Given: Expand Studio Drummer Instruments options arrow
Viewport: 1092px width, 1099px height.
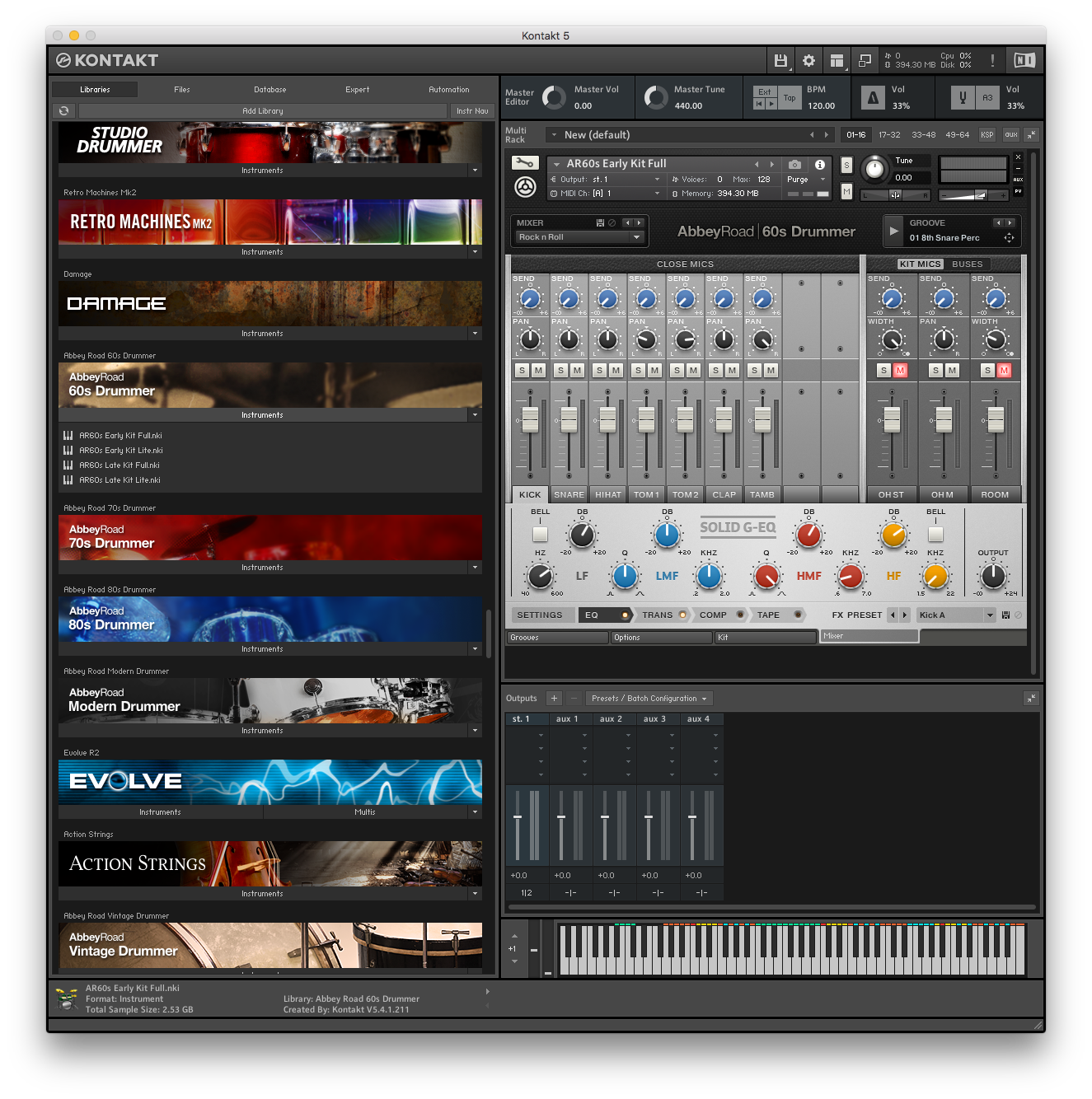Looking at the screenshot, I should pos(475,171).
